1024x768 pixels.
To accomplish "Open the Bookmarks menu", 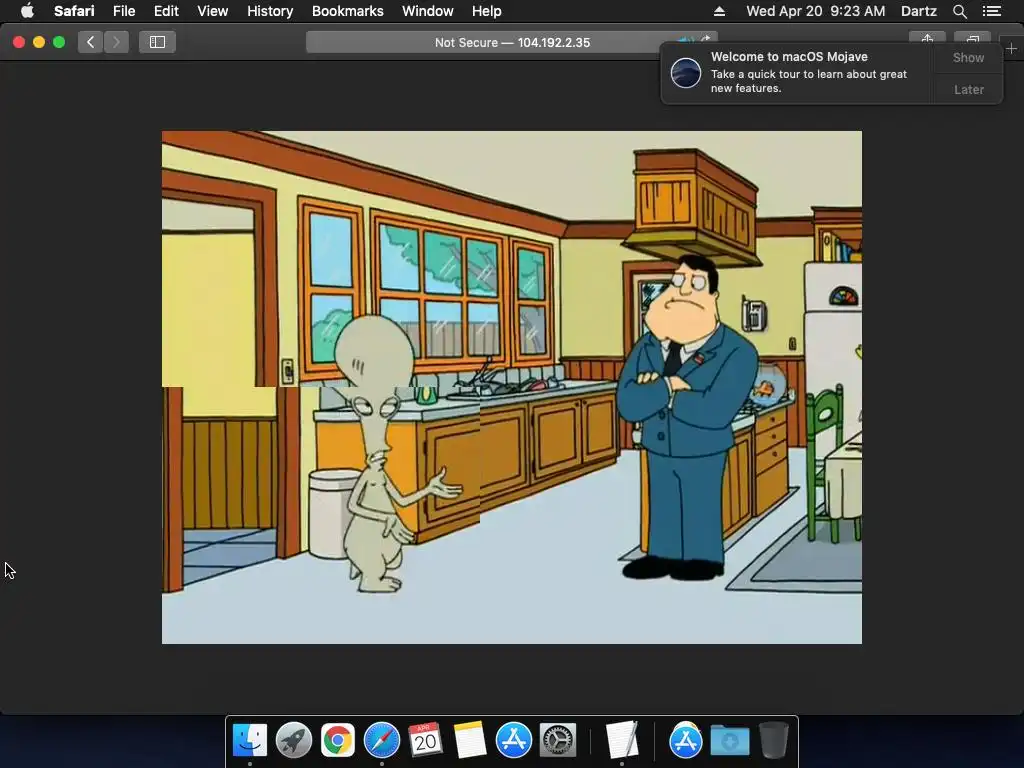I will point(347,11).
